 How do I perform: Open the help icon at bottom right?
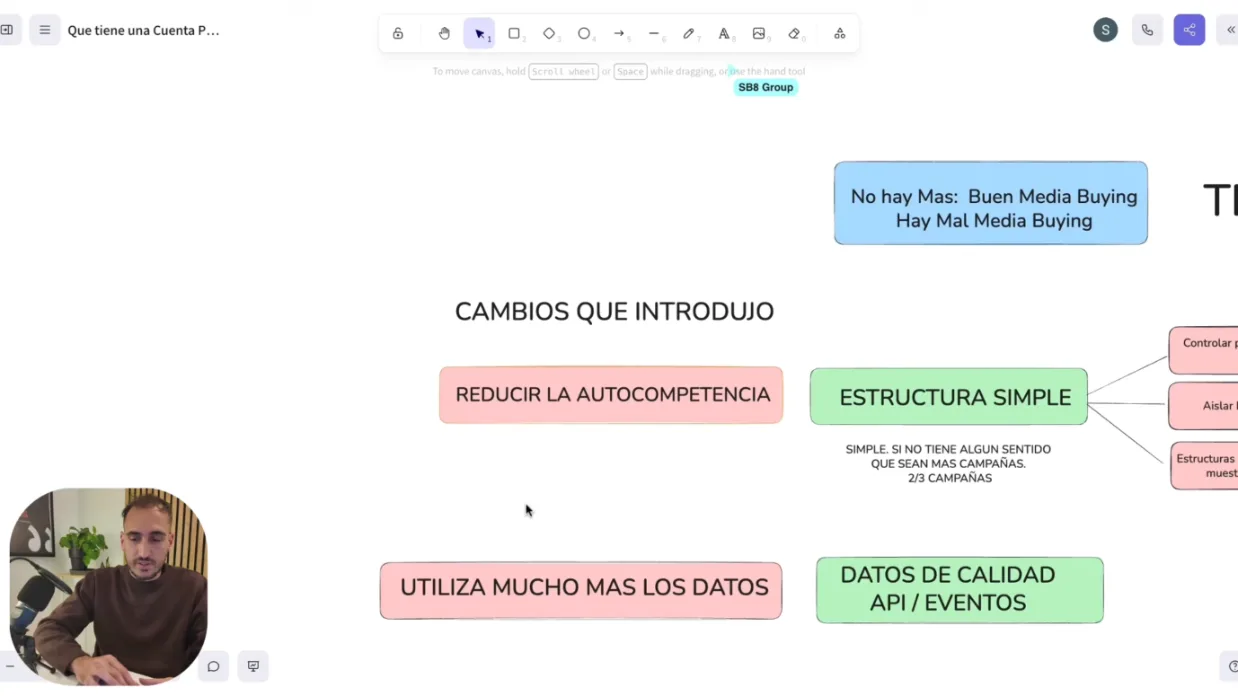[1231, 666]
